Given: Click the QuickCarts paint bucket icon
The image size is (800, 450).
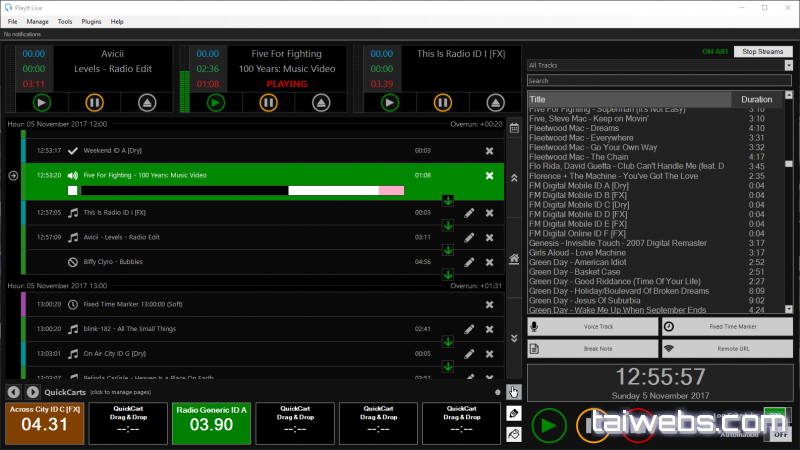Looking at the screenshot, I should [x=514, y=434].
